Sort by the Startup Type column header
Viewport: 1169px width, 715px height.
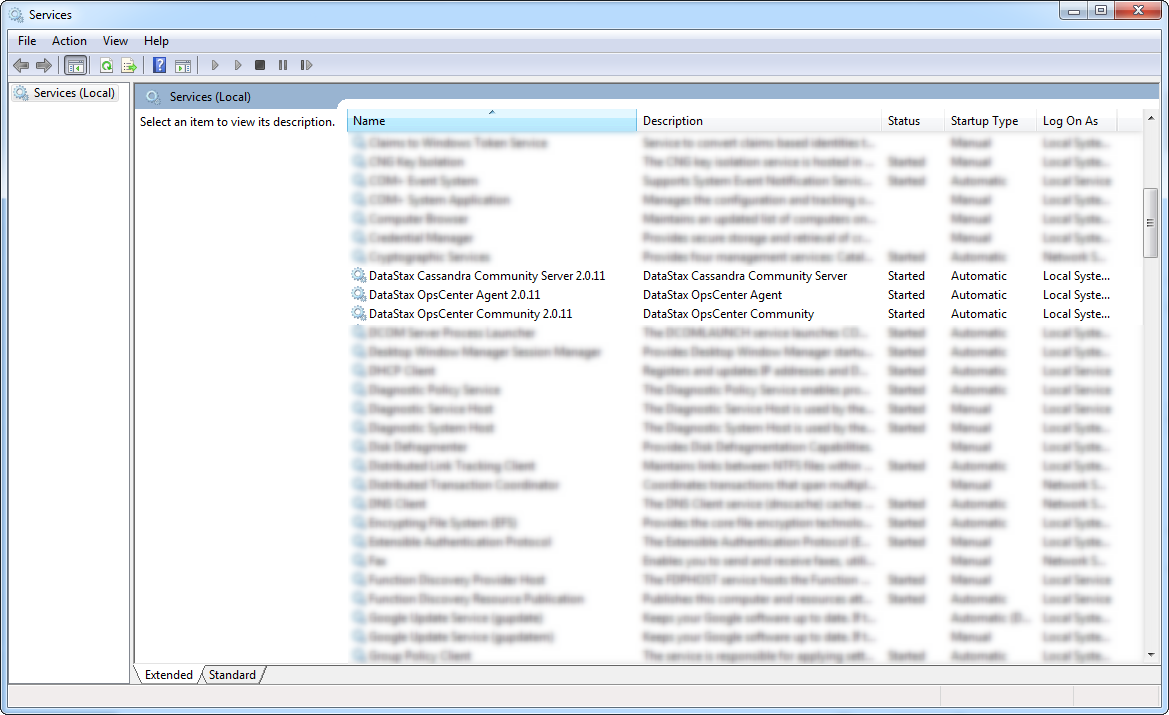click(990, 121)
